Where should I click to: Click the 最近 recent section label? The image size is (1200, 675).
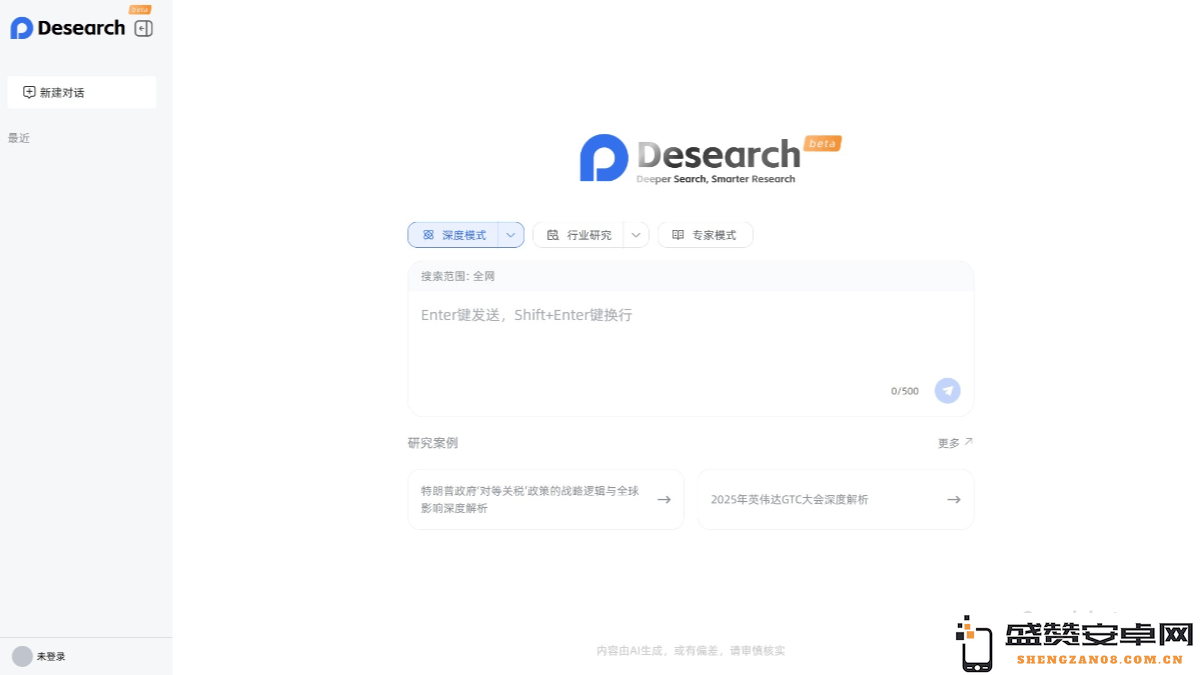(19, 138)
